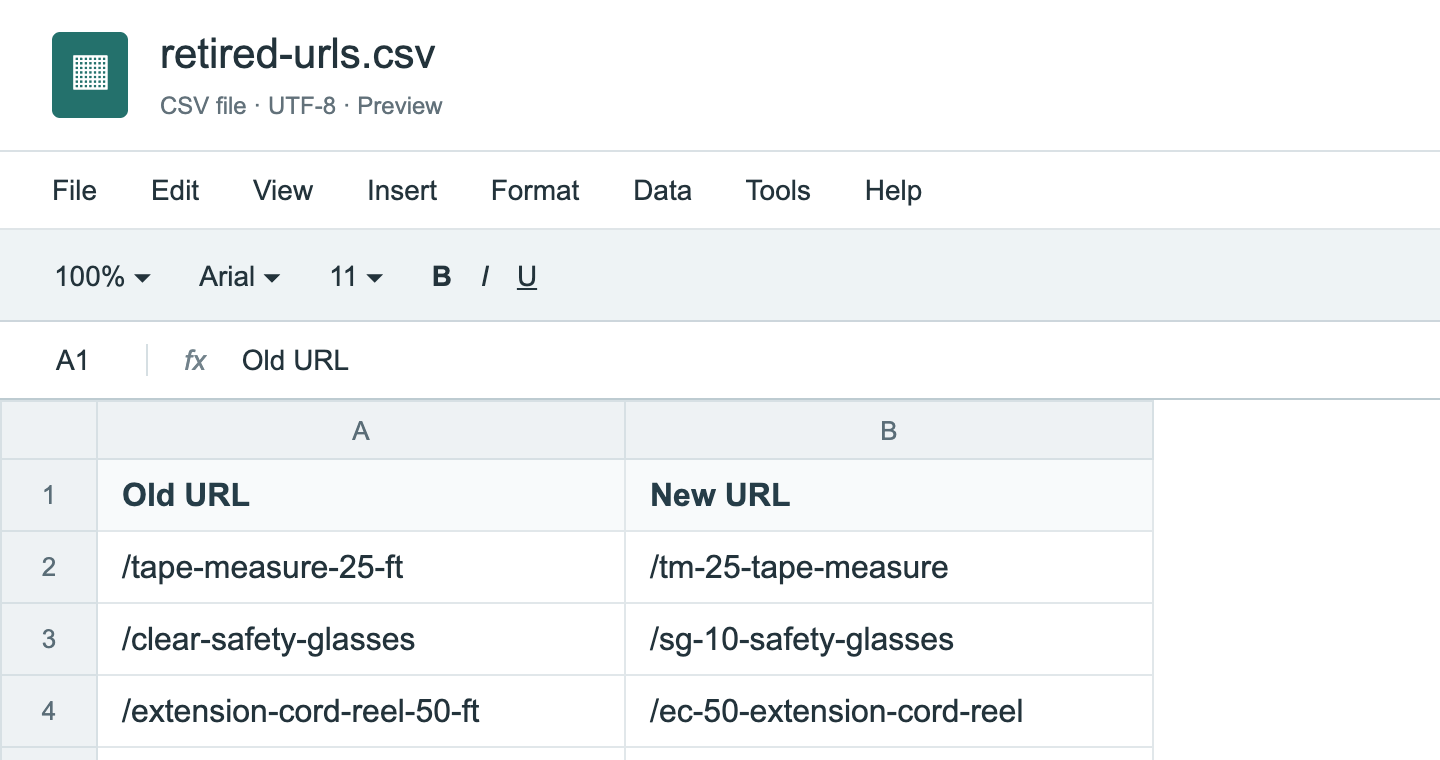Open the Format menu
Image resolution: width=1440 pixels, height=760 pixels.
tap(535, 191)
